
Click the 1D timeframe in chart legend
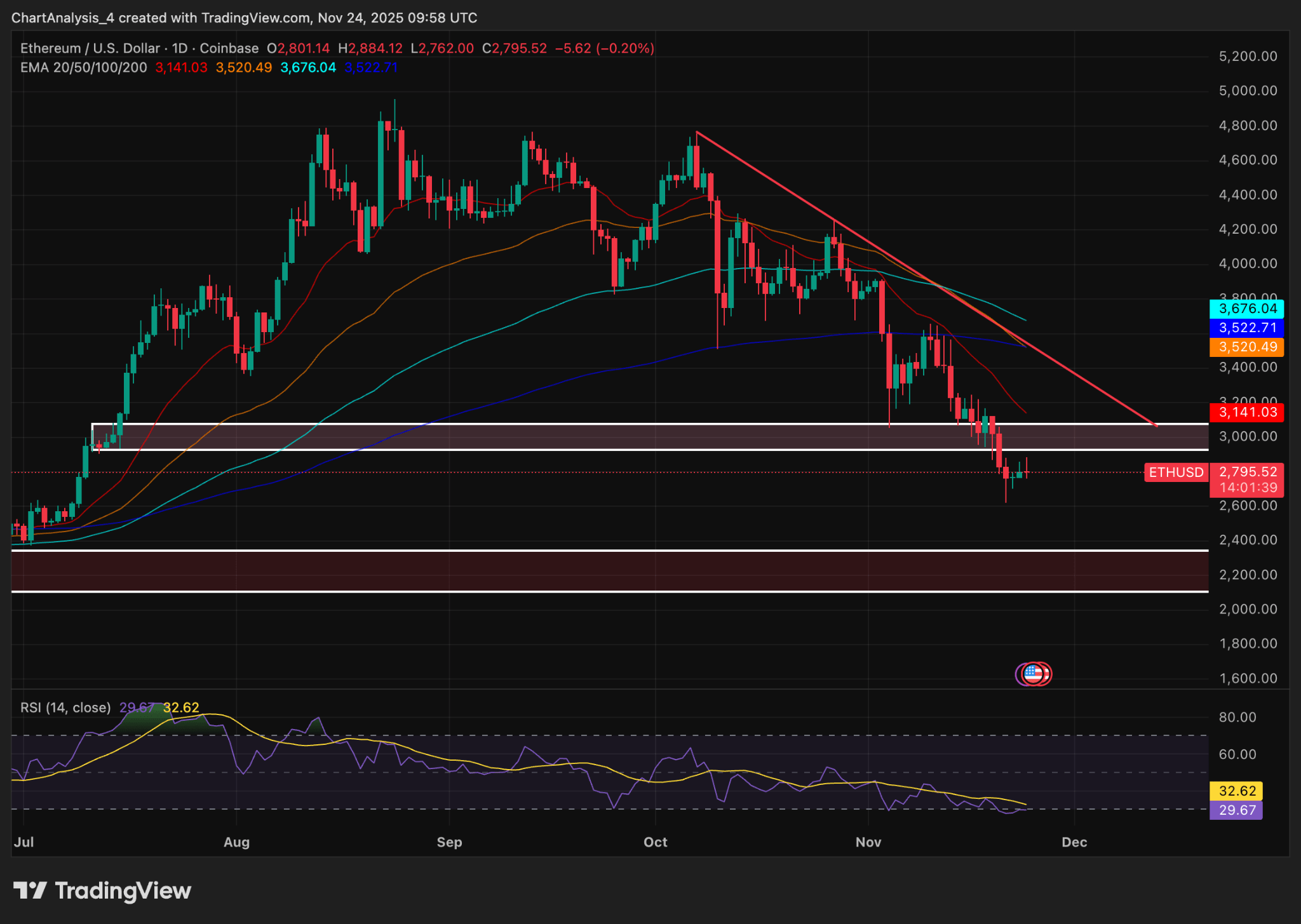(x=180, y=48)
